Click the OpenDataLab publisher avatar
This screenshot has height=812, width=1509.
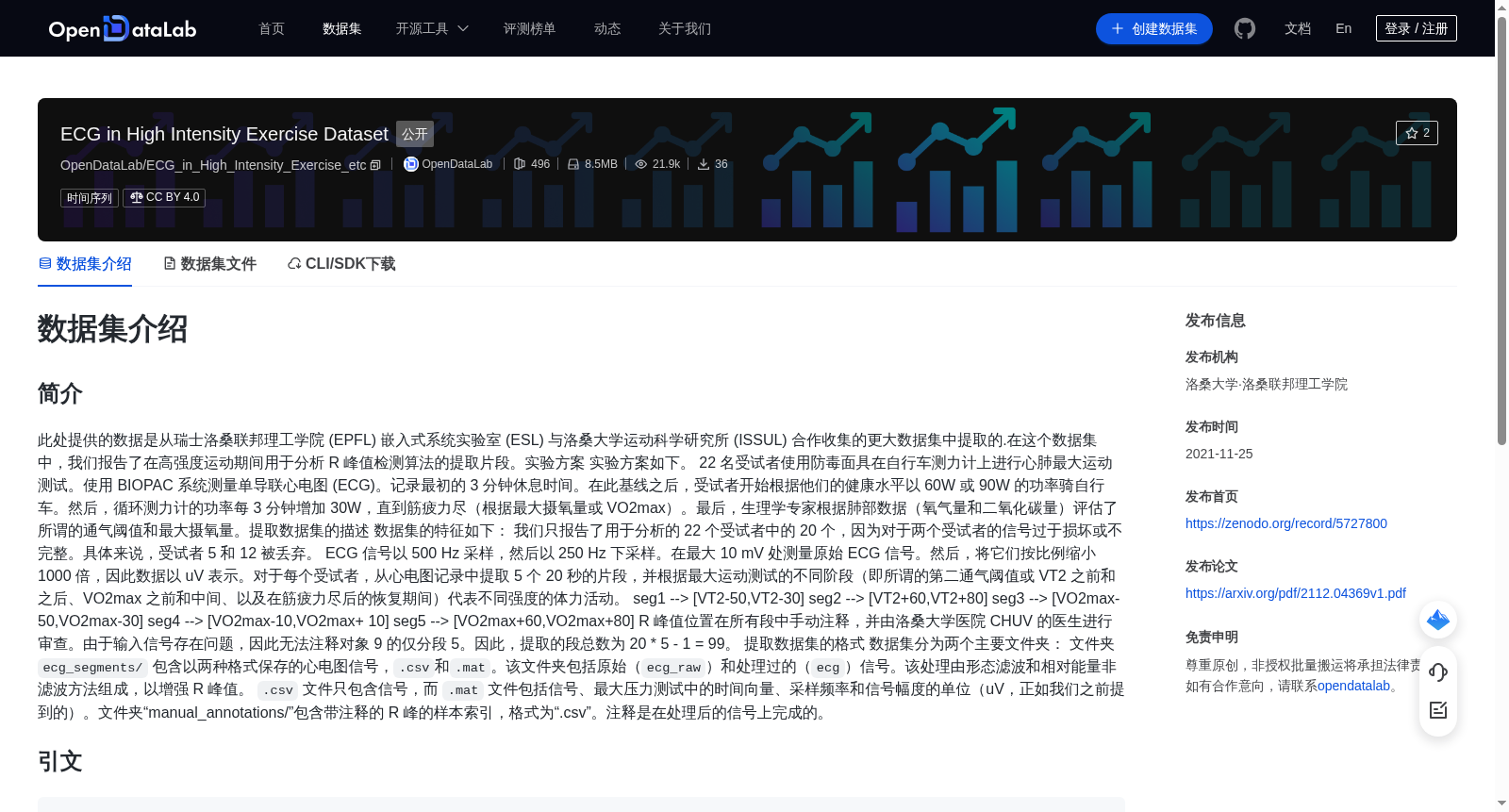coord(411,164)
